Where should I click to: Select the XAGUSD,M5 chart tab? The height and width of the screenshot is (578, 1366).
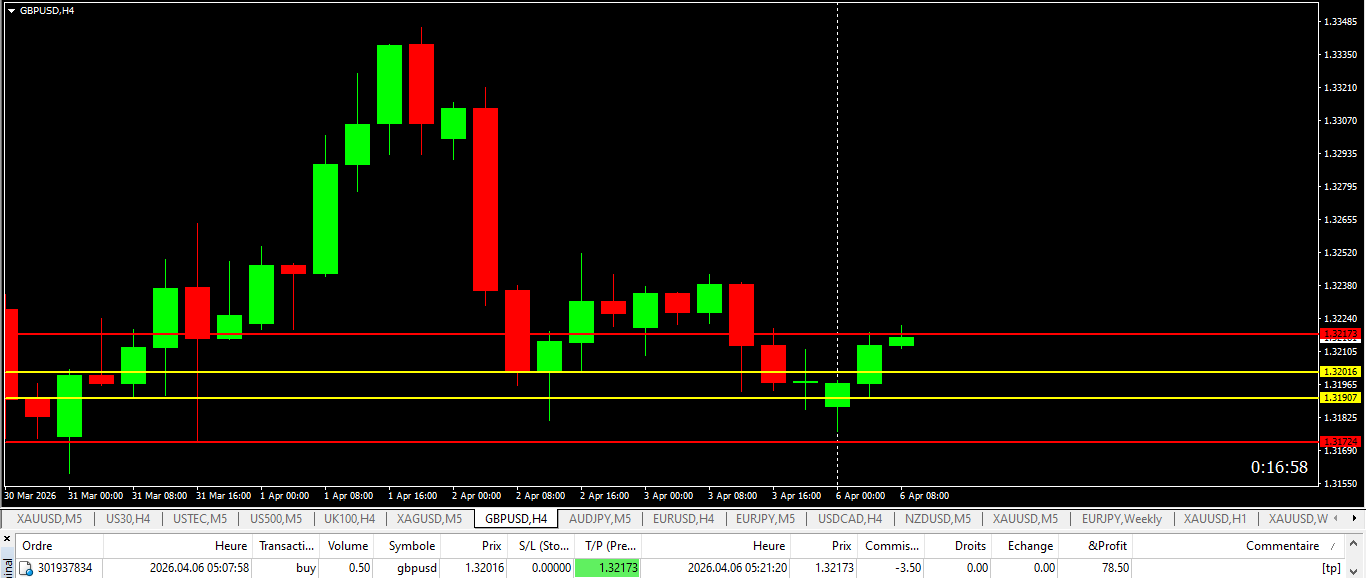tap(429, 519)
